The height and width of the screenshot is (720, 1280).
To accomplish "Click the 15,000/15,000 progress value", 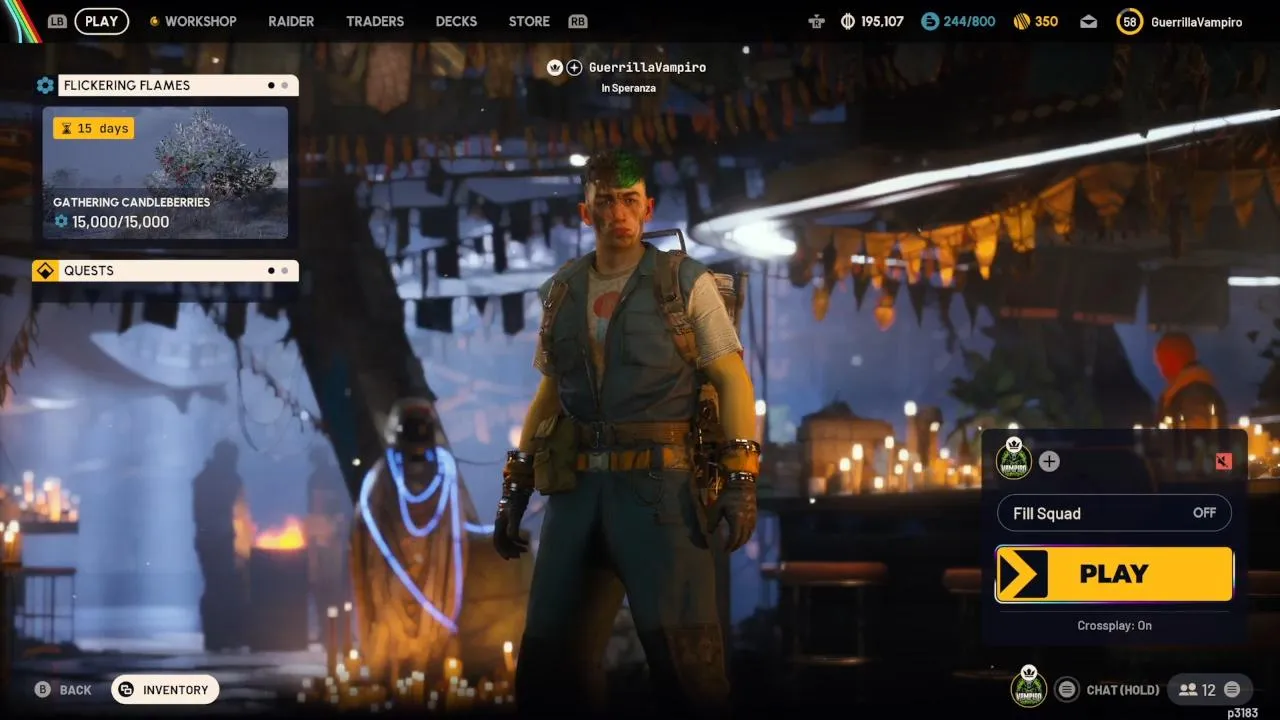I will click(x=120, y=222).
